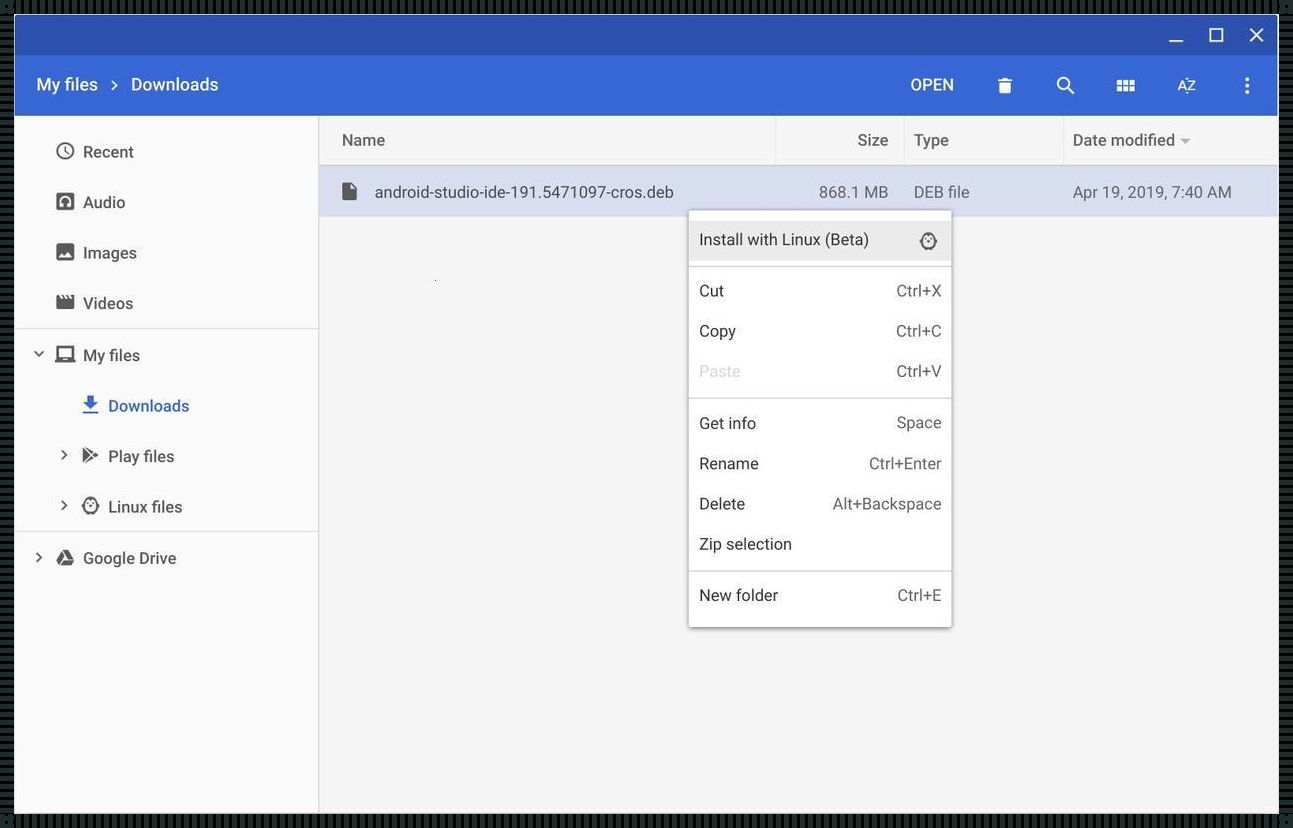1293x828 pixels.
Task: Open the three-dot more menu
Action: pyautogui.click(x=1246, y=86)
